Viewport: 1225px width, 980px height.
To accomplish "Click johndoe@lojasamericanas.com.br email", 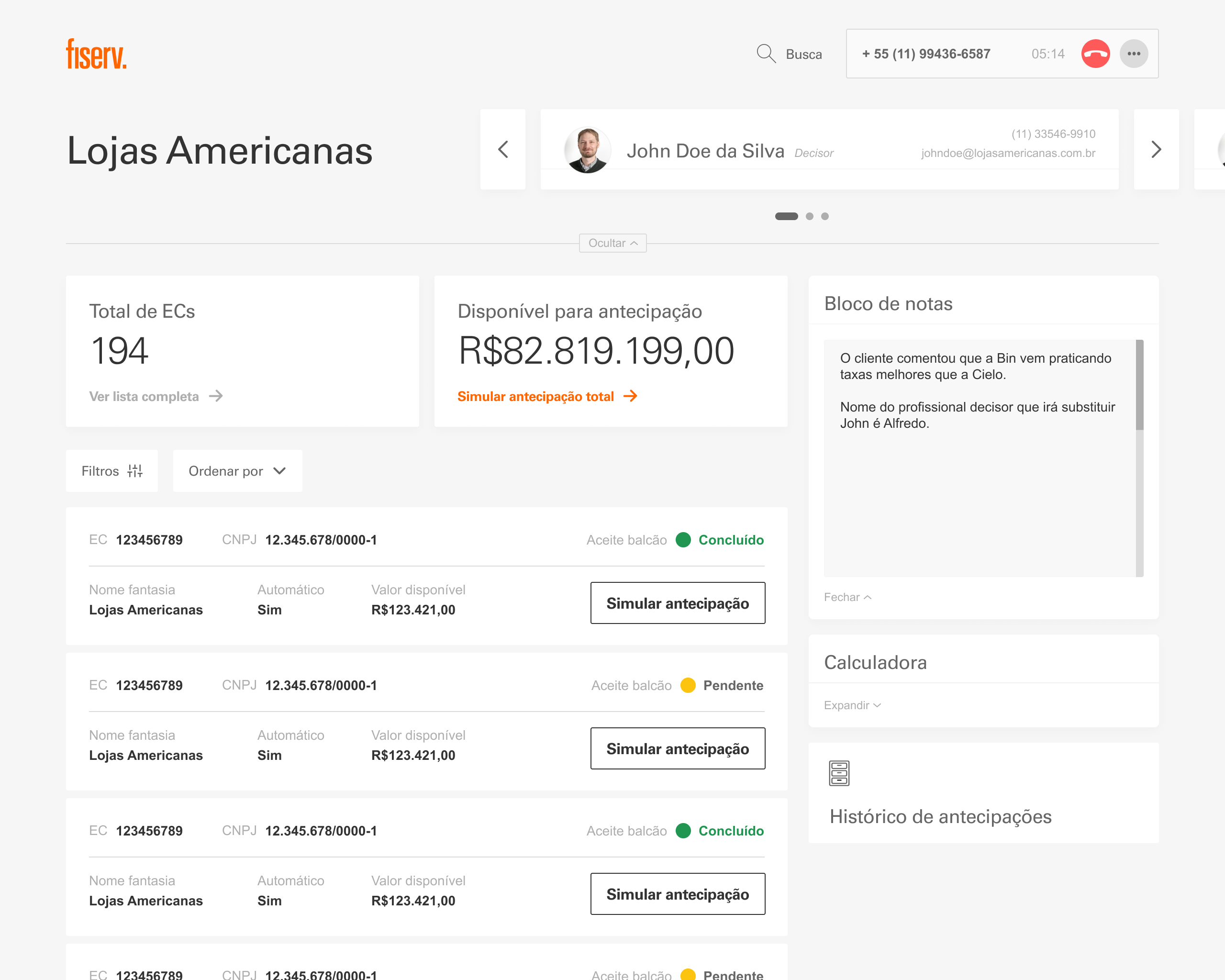I will tap(1008, 154).
